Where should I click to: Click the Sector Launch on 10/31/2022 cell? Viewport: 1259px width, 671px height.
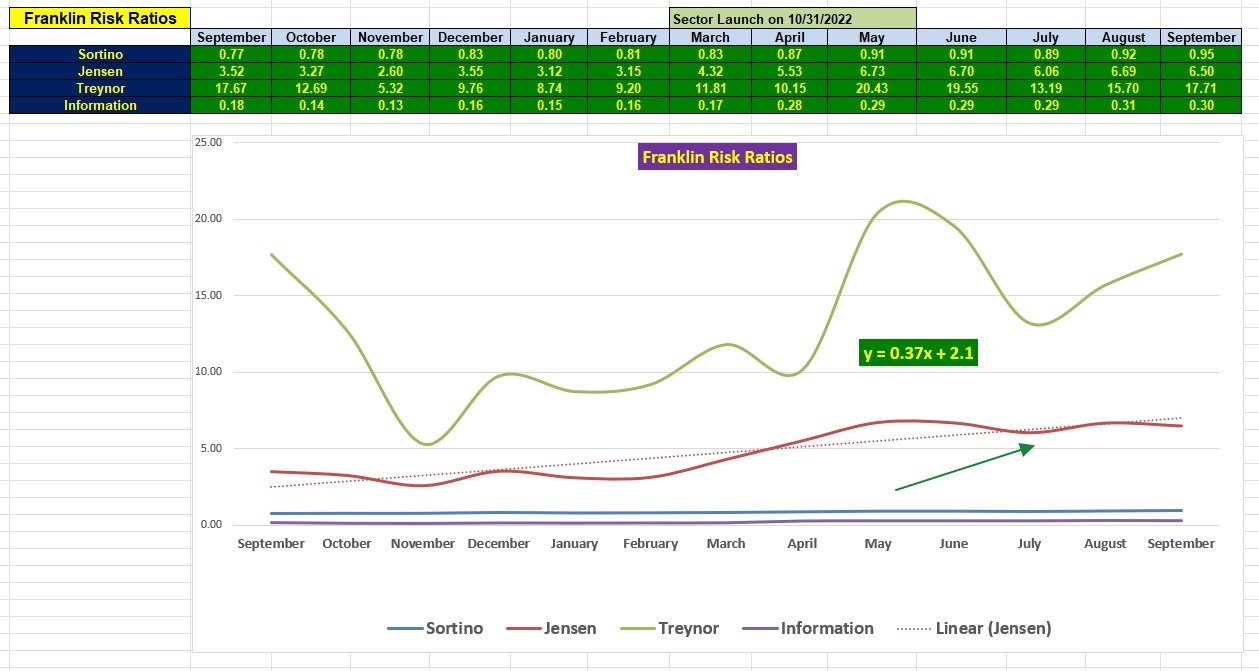[793, 19]
